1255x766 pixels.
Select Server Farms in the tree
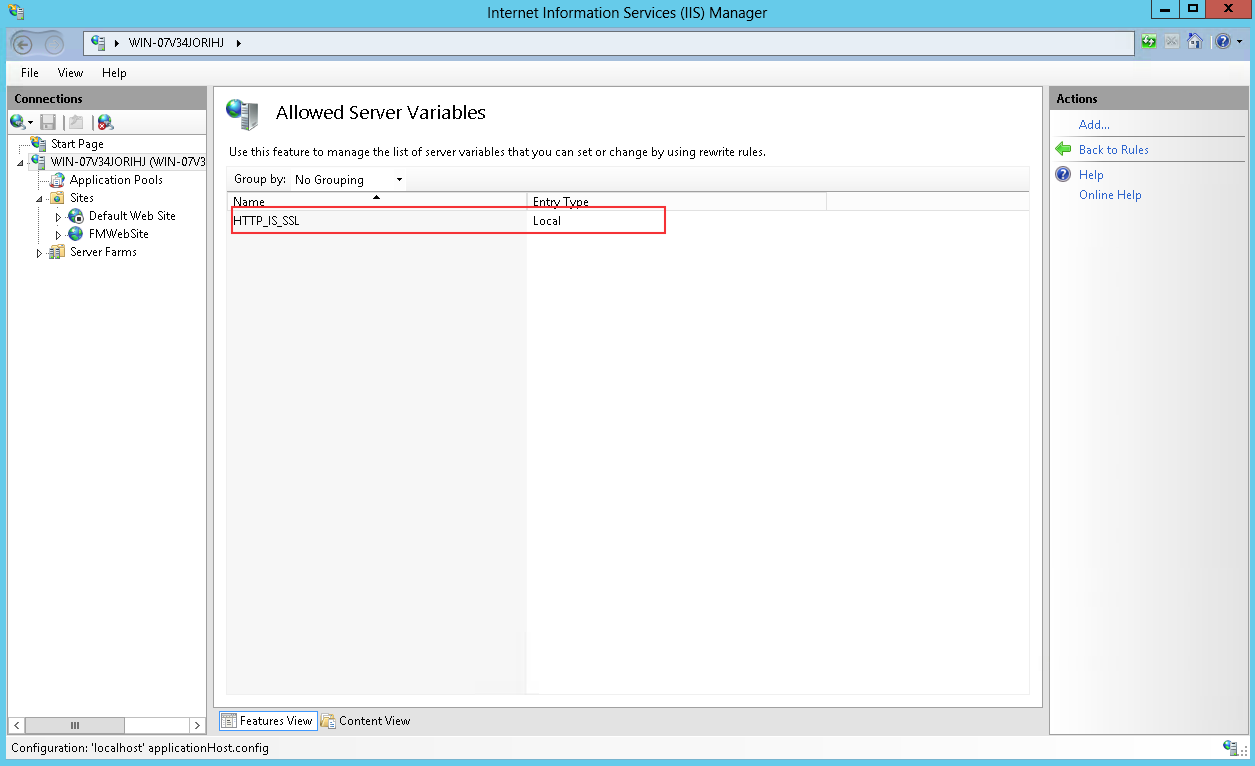[103, 252]
